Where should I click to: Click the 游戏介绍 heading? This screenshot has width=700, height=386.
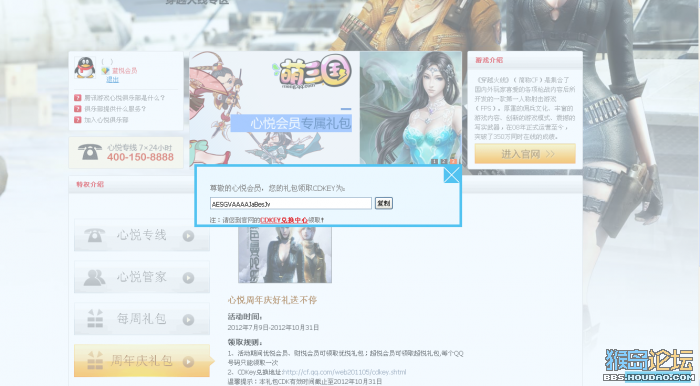[x=489, y=60]
